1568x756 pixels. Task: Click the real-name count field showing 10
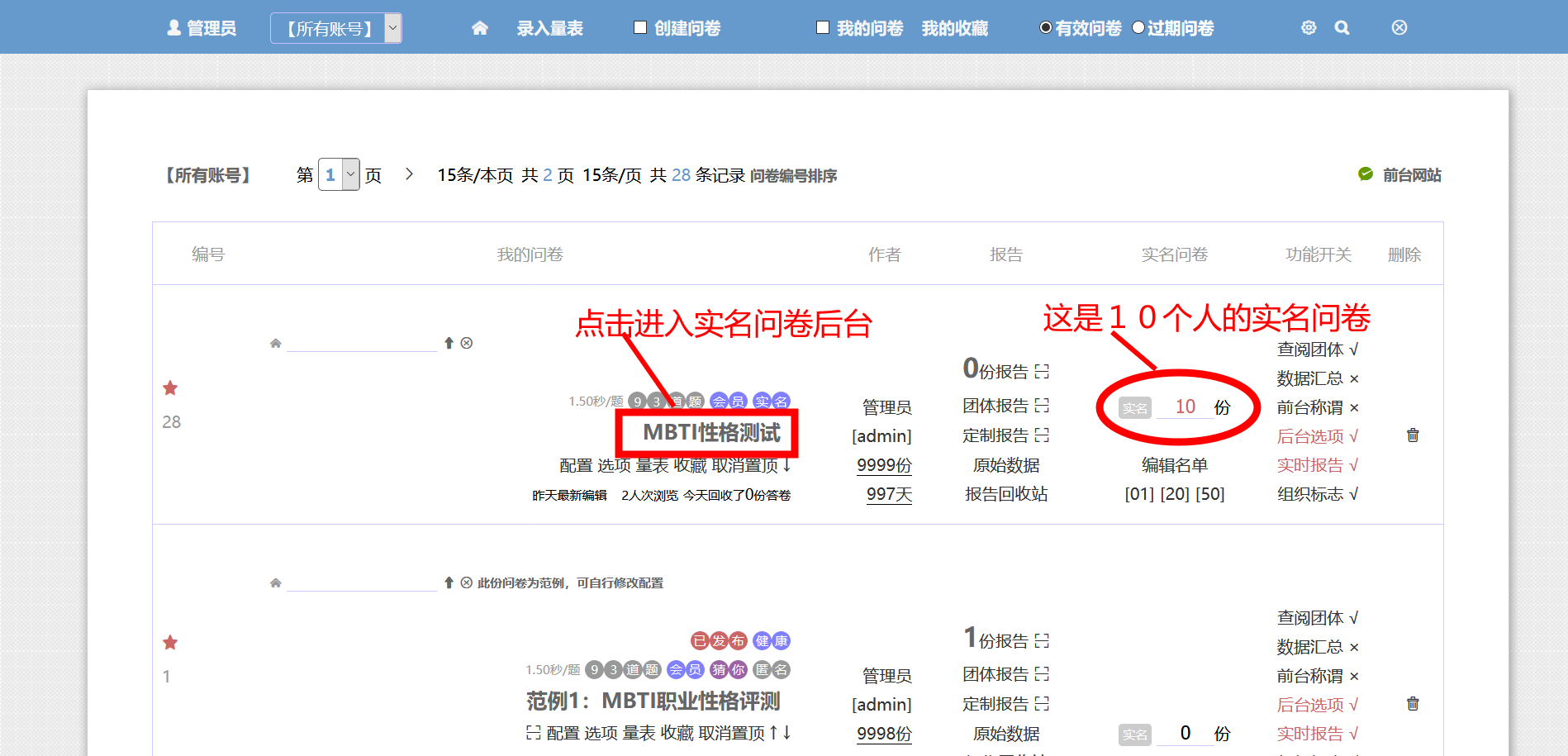pos(1186,407)
